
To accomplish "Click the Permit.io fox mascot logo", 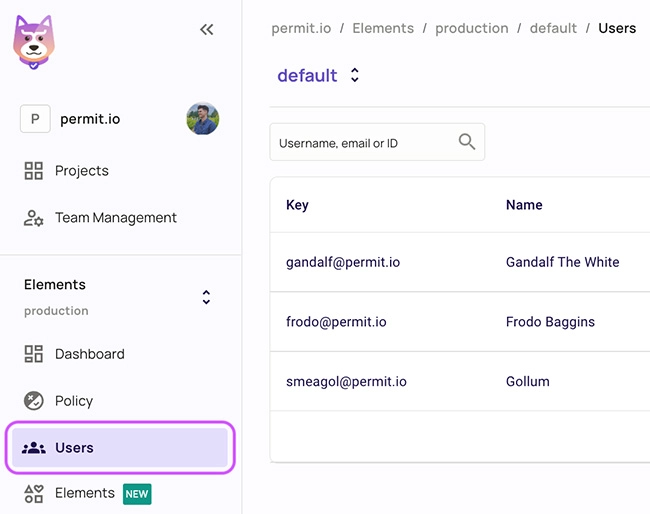I will click(x=34, y=42).
